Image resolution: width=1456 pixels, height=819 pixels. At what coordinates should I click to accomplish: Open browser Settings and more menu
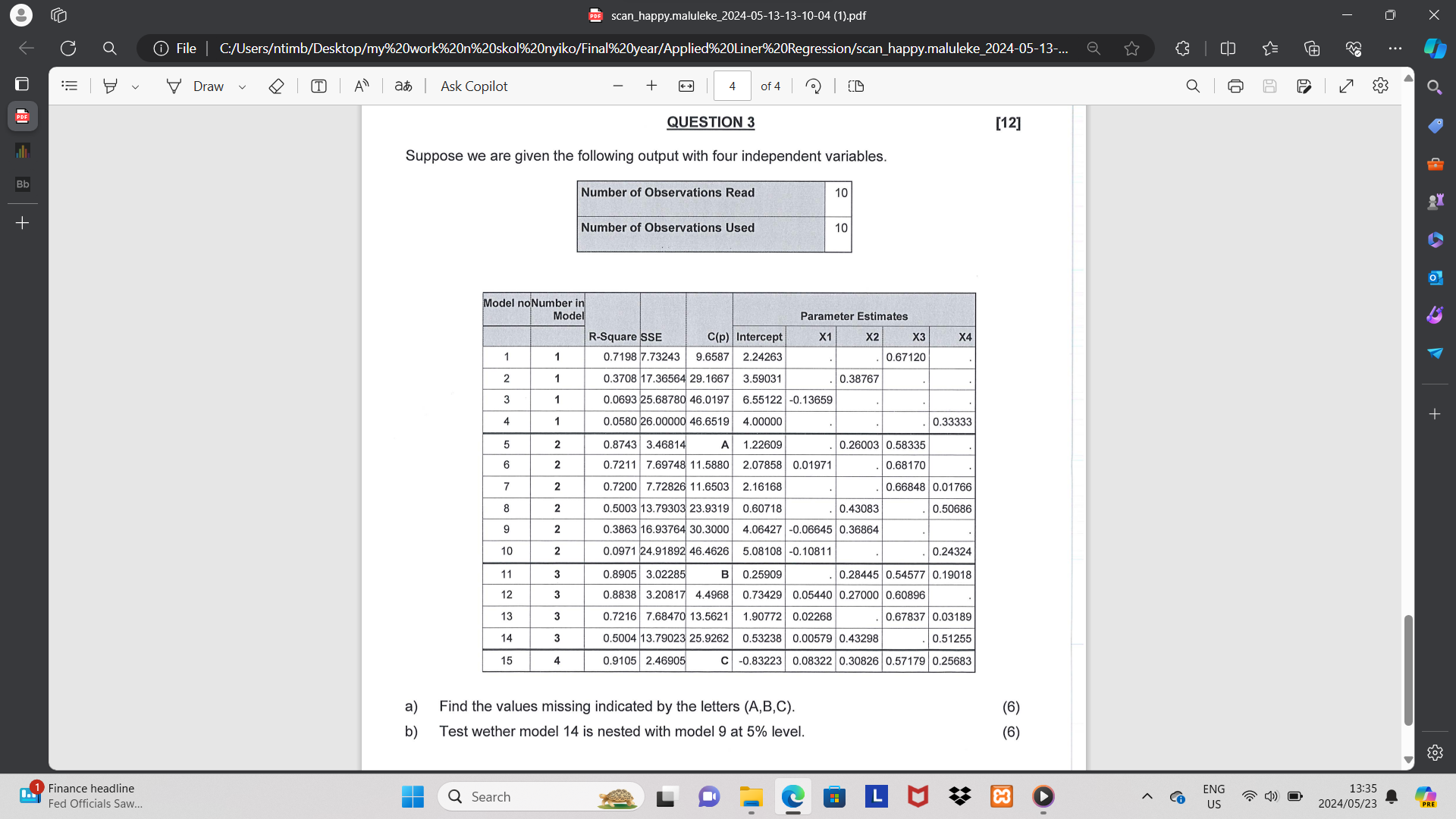[x=1395, y=49]
